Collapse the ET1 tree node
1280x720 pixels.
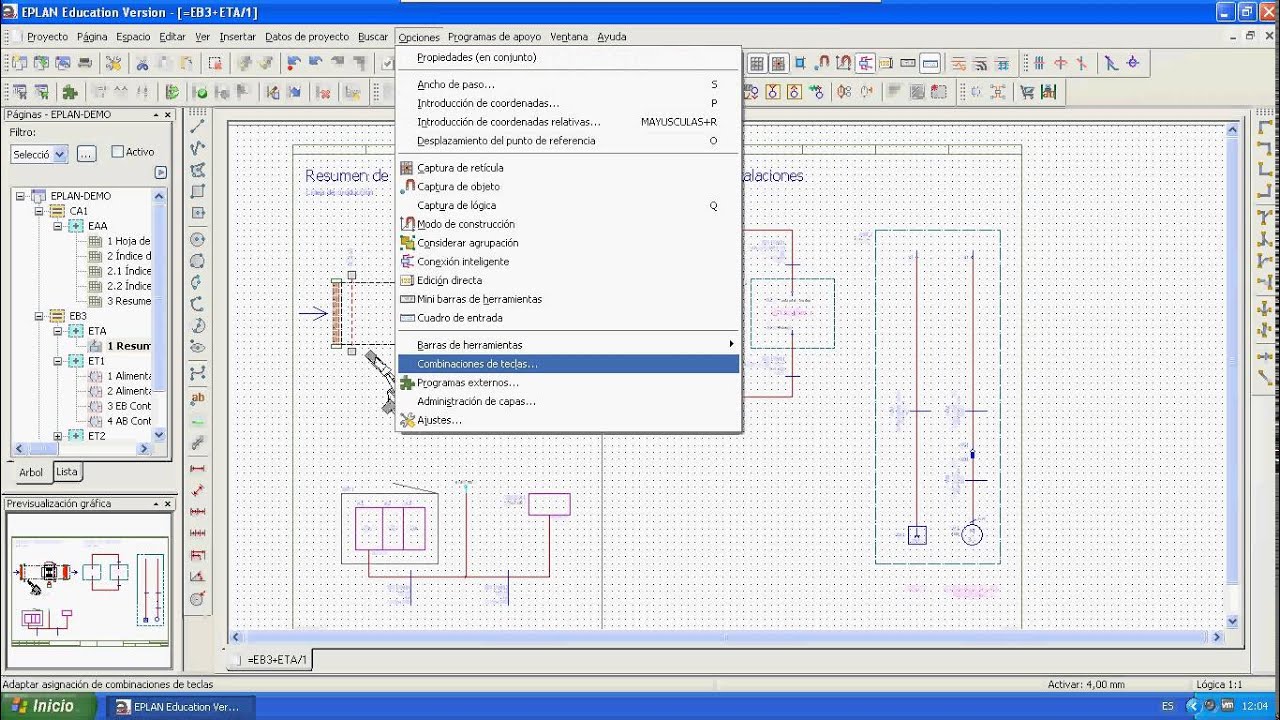pyautogui.click(x=58, y=361)
